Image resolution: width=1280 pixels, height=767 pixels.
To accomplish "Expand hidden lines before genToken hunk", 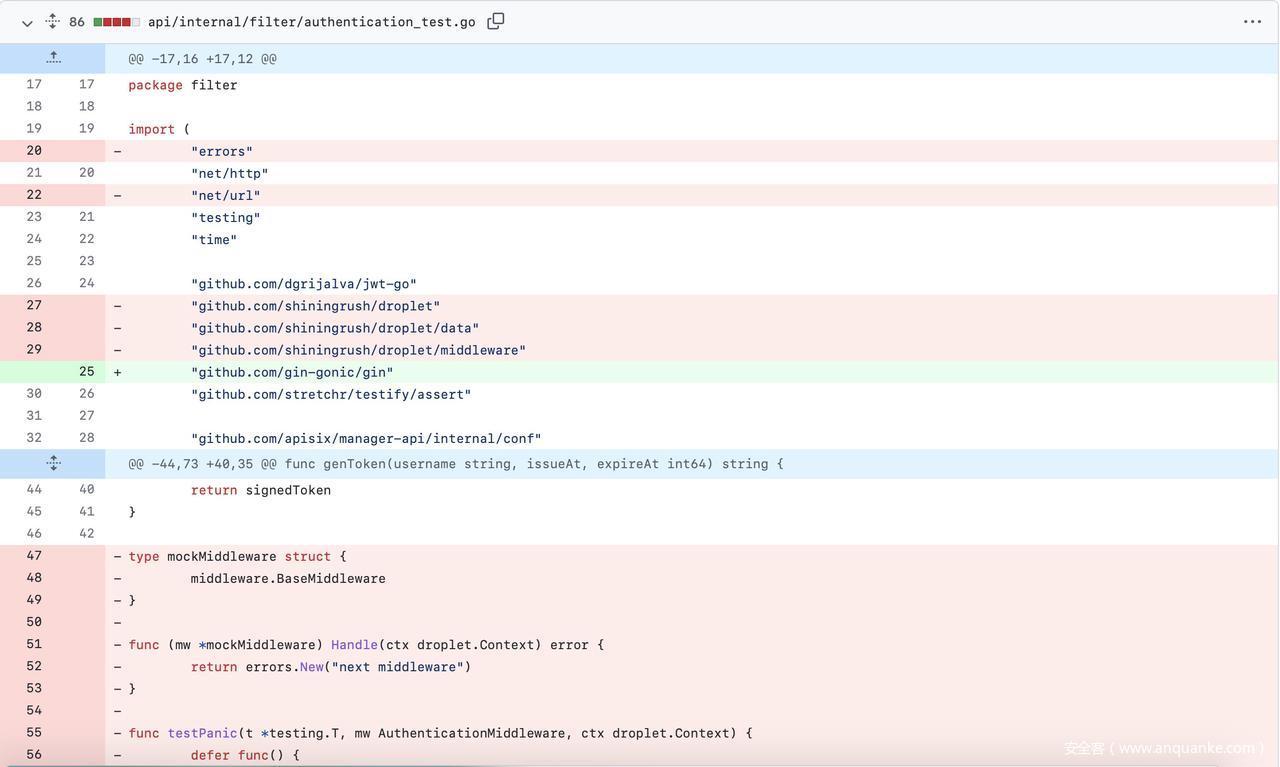I will pos(53,463).
